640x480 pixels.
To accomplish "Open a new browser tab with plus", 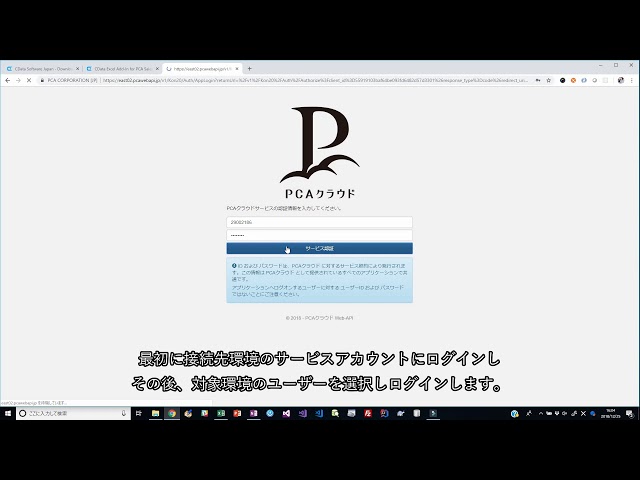I will click(249, 69).
